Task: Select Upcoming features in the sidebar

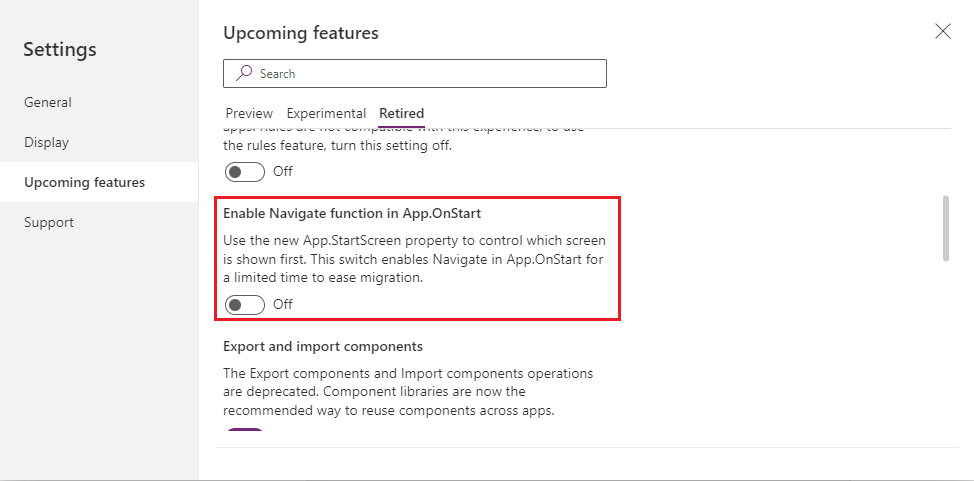Action: [85, 182]
